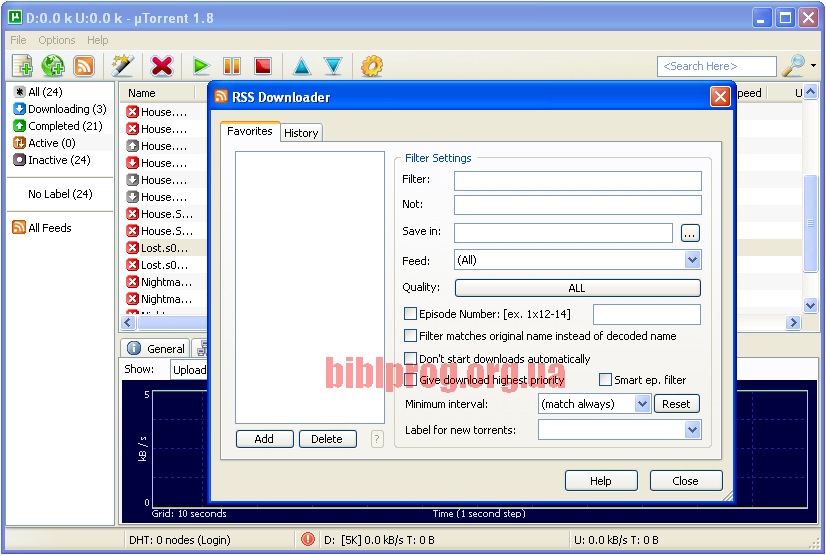
Task: Open the search engine dropdown arrow
Action: coord(814,65)
